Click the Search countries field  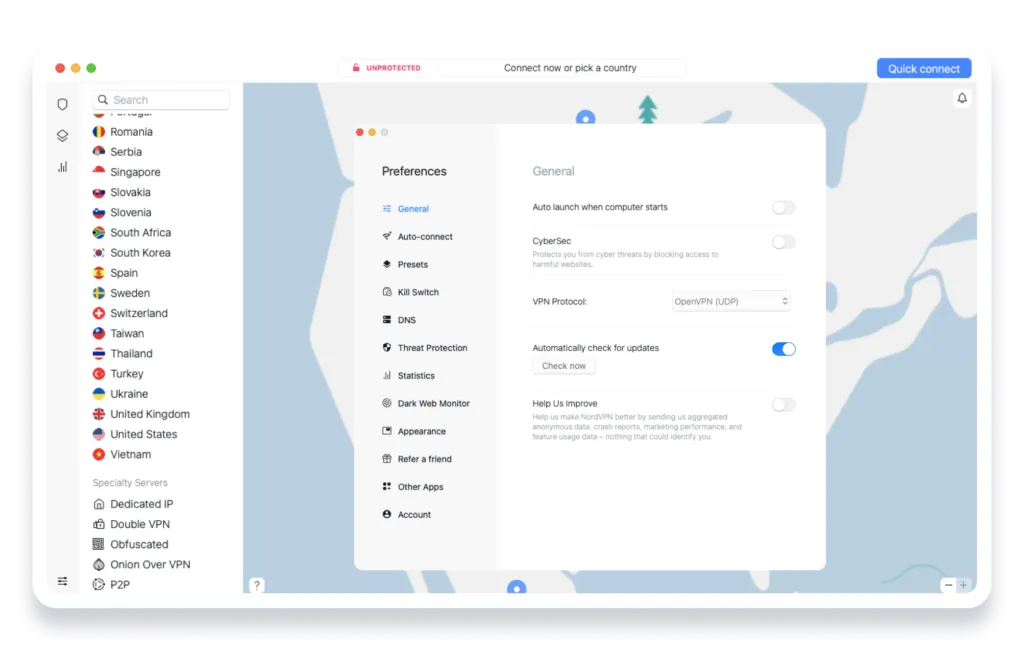point(161,100)
